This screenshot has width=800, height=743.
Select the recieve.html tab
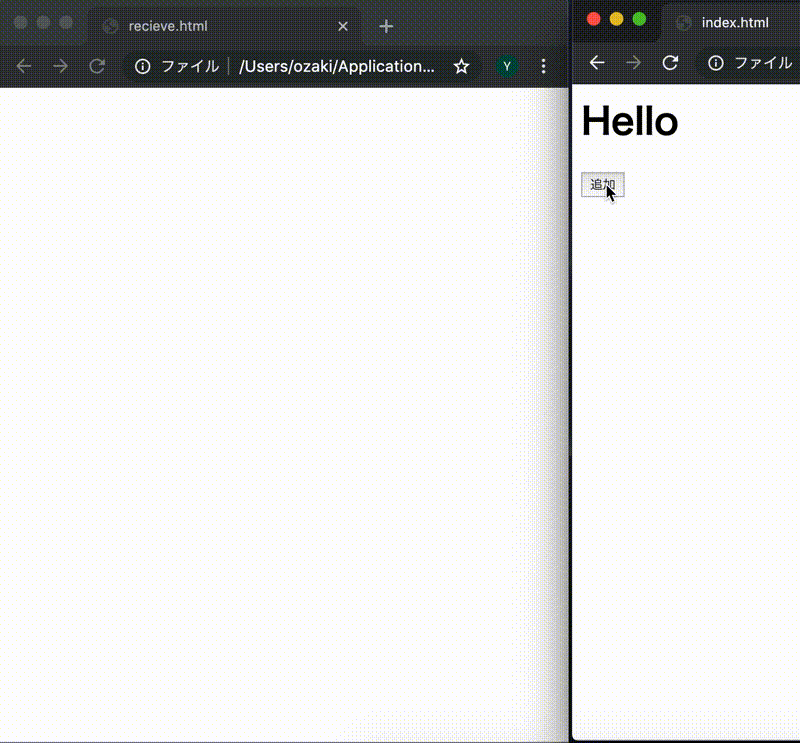(200, 26)
